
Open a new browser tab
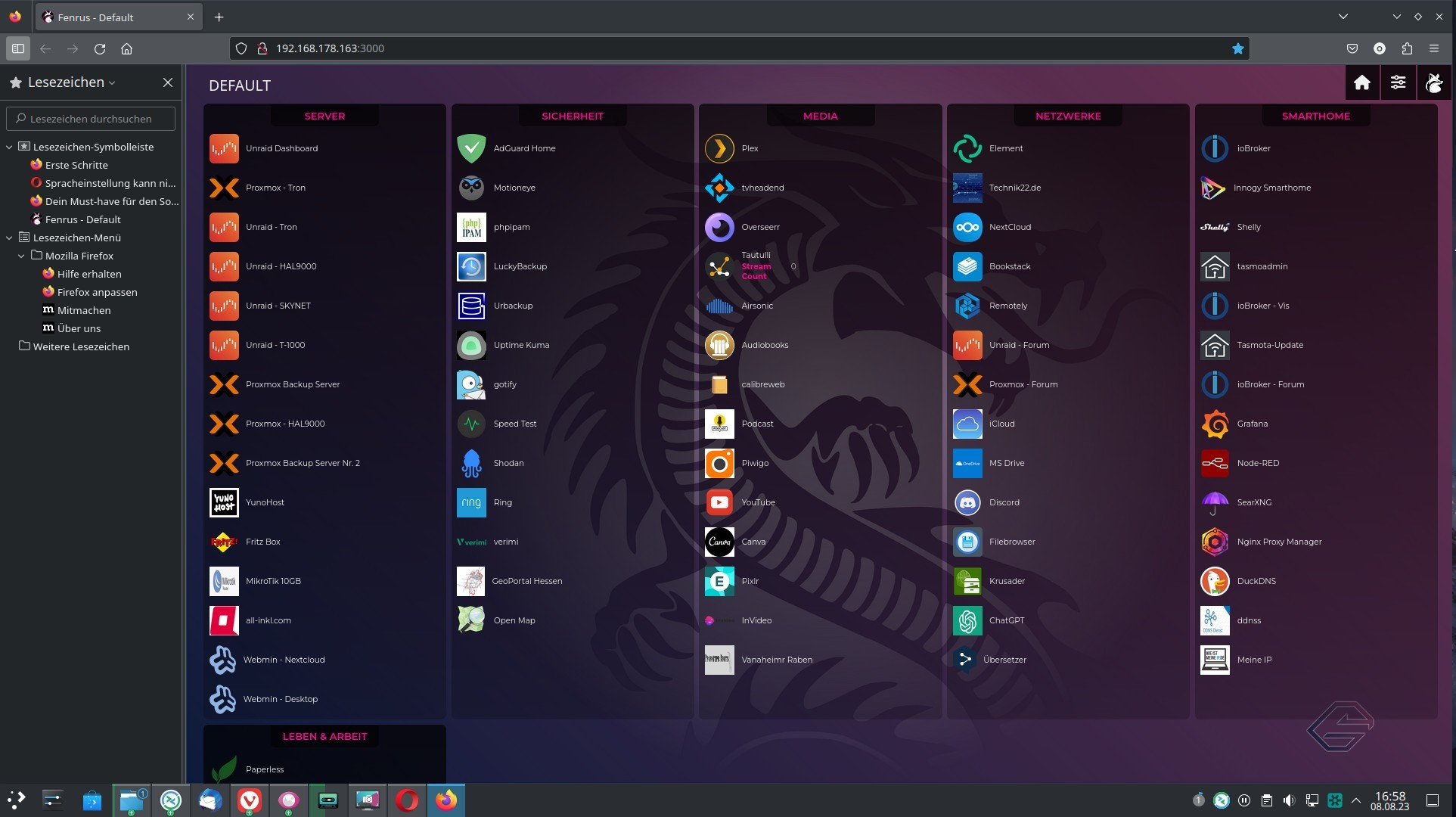click(219, 17)
